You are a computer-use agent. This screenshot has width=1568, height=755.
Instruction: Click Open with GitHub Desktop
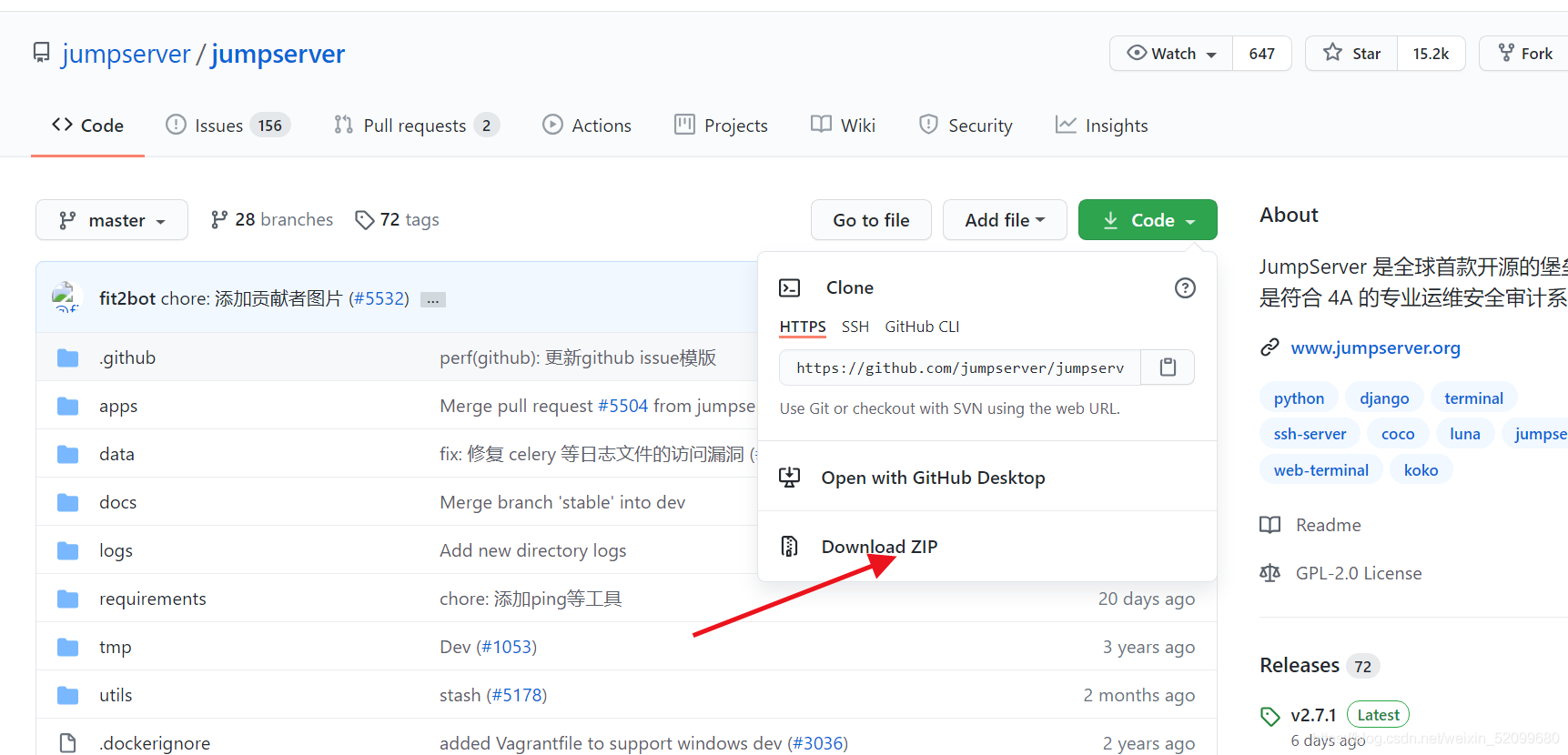click(933, 478)
